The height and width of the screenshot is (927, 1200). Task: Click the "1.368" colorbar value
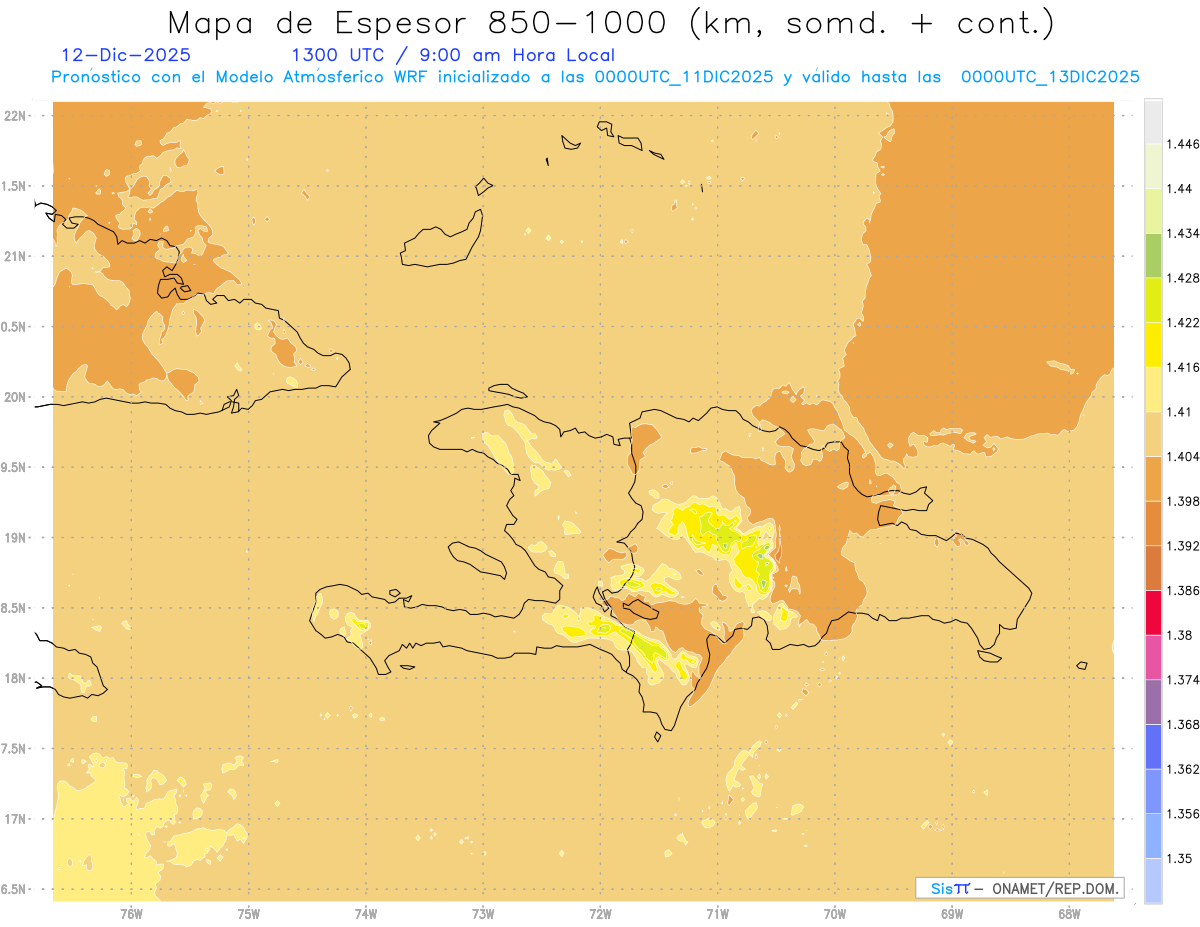1183,724
